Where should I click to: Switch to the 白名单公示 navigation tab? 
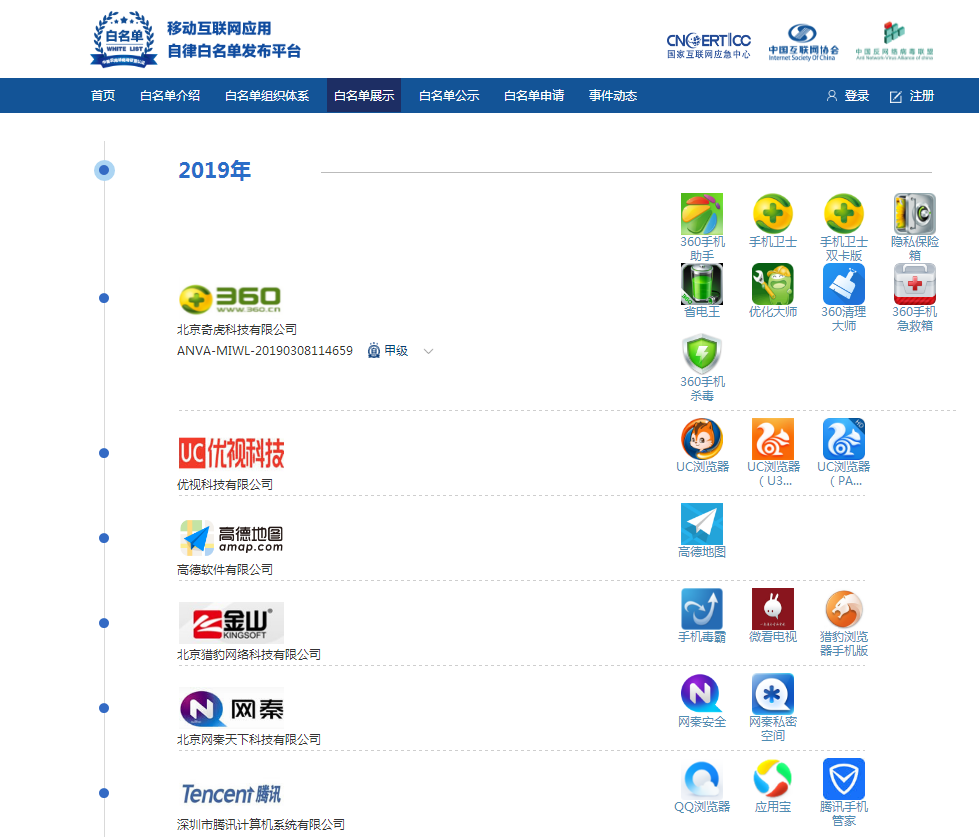point(449,96)
